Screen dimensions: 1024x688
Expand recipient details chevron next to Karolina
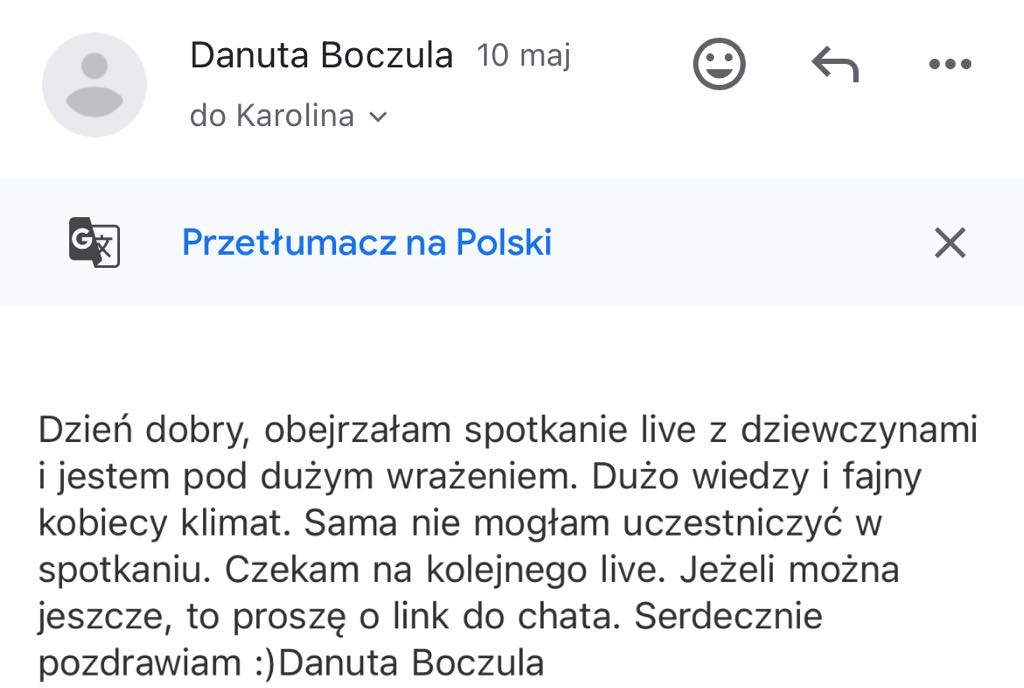tap(378, 117)
